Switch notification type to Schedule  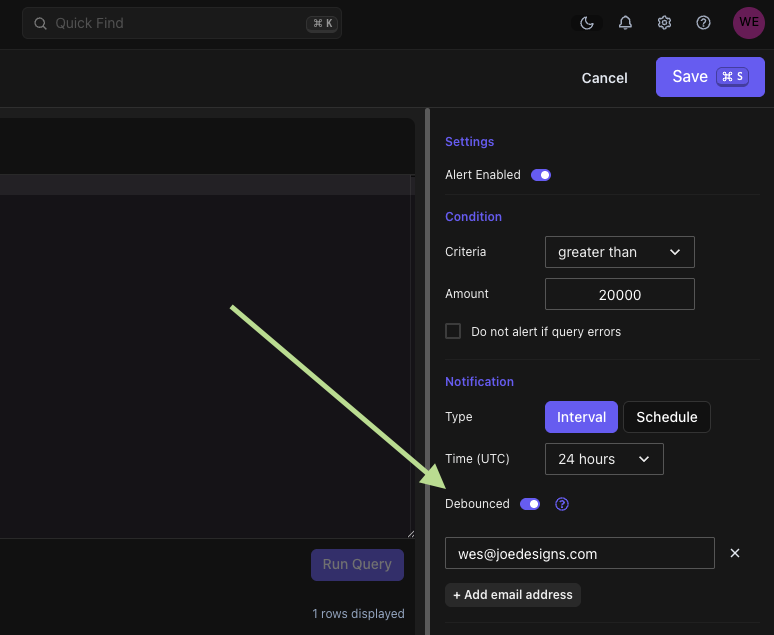pos(666,417)
